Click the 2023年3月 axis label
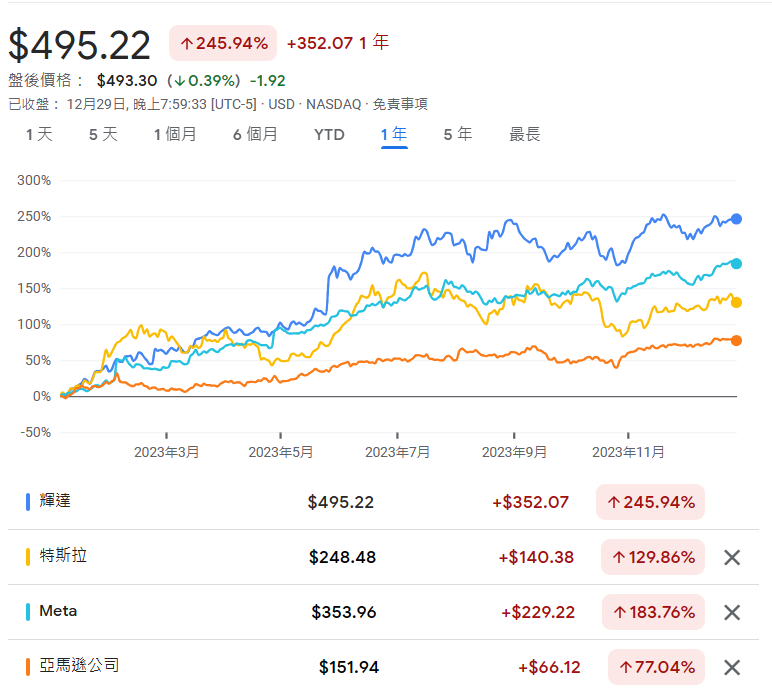Image resolution: width=772 pixels, height=697 pixels. click(166, 452)
